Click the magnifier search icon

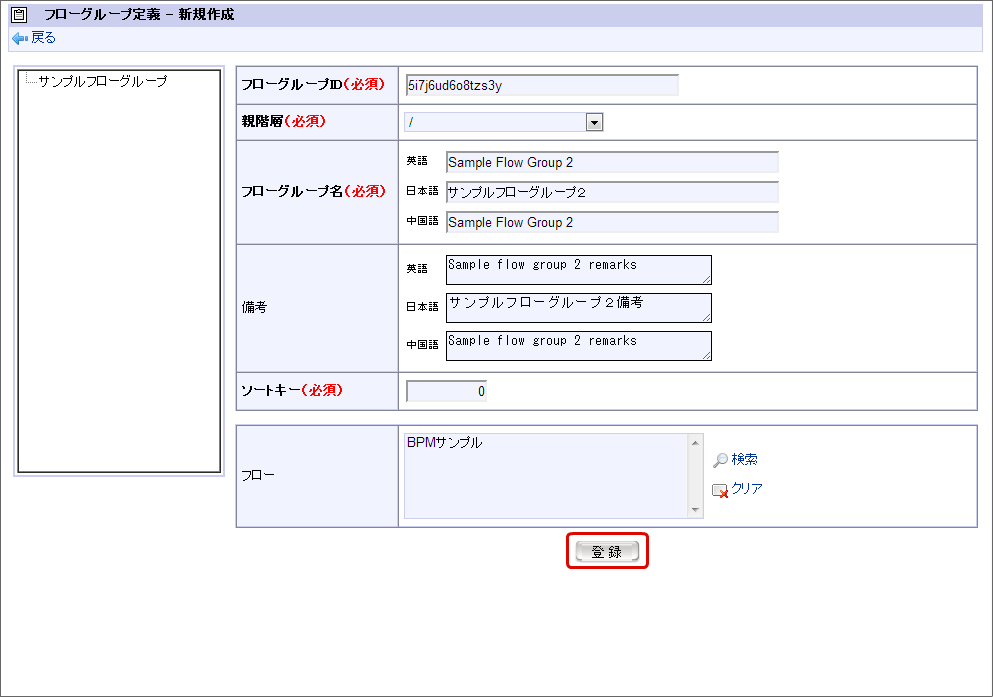(720, 460)
